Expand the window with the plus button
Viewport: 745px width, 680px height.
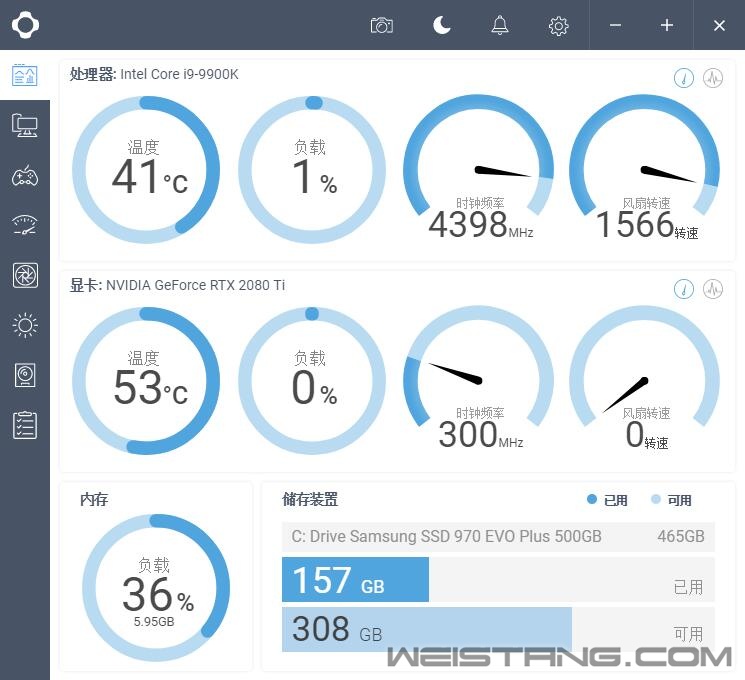667,25
